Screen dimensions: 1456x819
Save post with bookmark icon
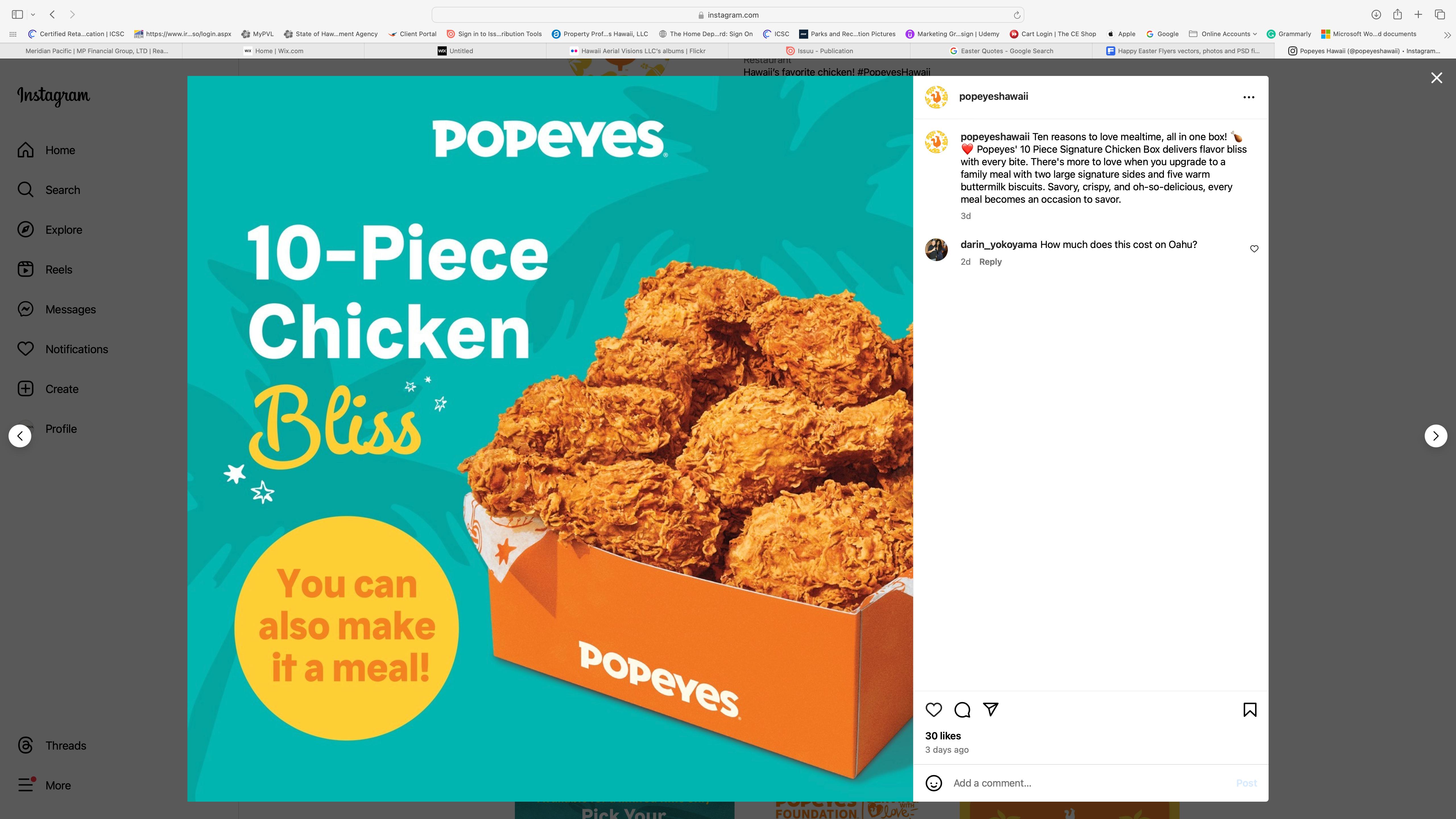pos(1250,710)
